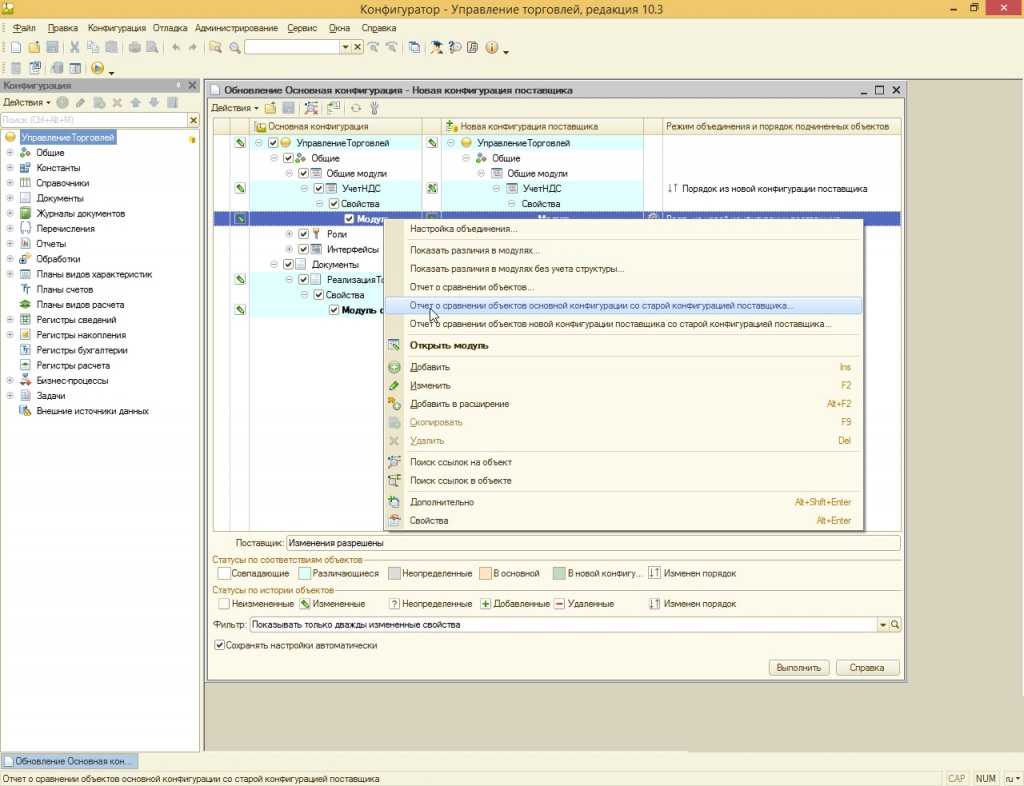Expand the Справочники node in configuration tree
Screen dimensions: 1024x786
coord(10,183)
